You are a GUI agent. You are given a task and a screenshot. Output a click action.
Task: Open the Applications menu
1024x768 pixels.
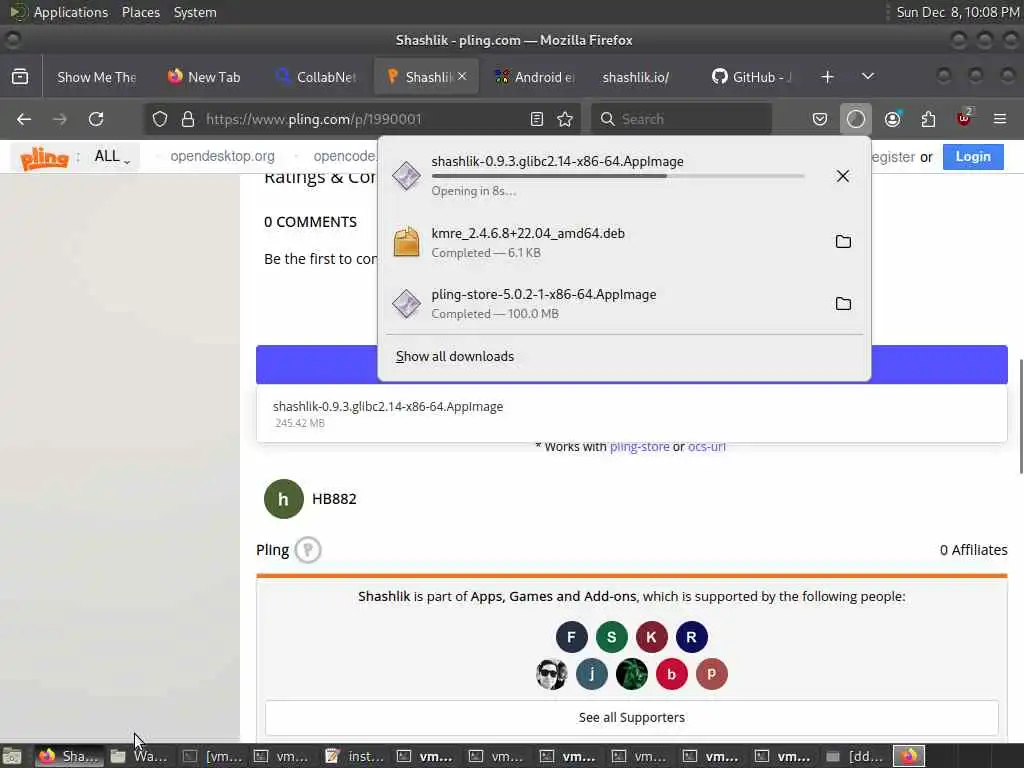tap(71, 12)
